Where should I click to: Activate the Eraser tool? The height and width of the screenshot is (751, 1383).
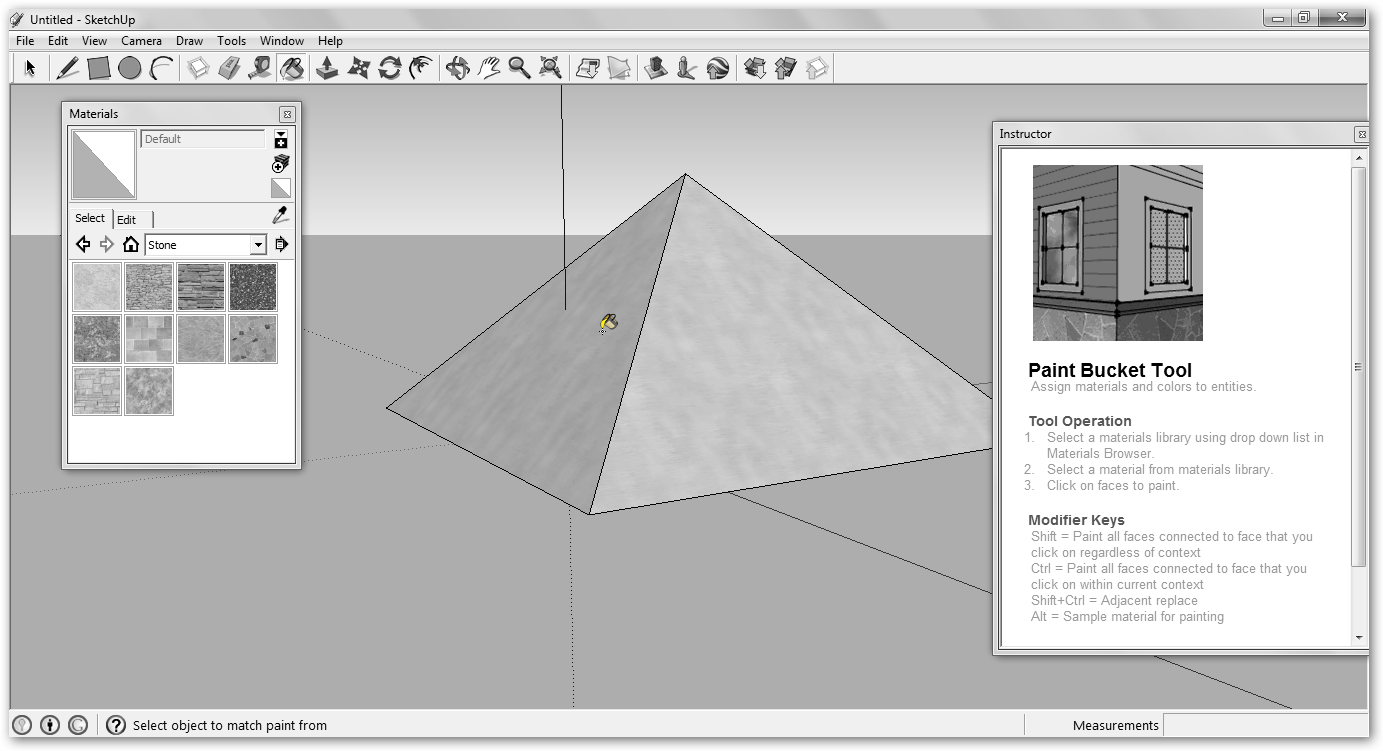coord(229,68)
